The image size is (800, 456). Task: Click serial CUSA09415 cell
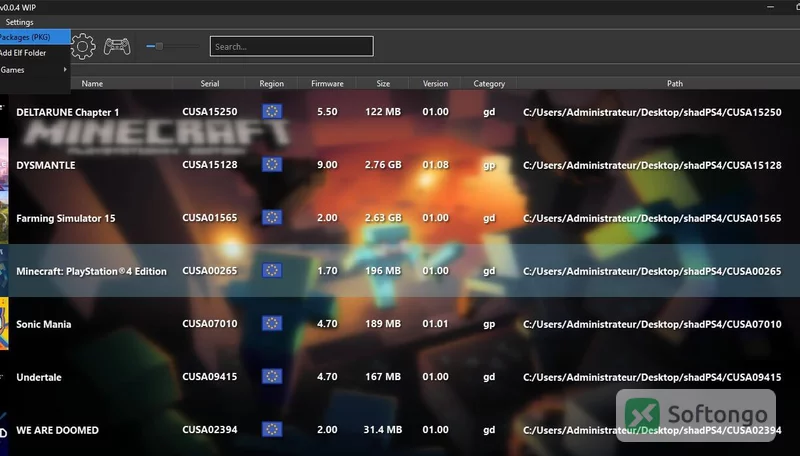tap(210, 377)
